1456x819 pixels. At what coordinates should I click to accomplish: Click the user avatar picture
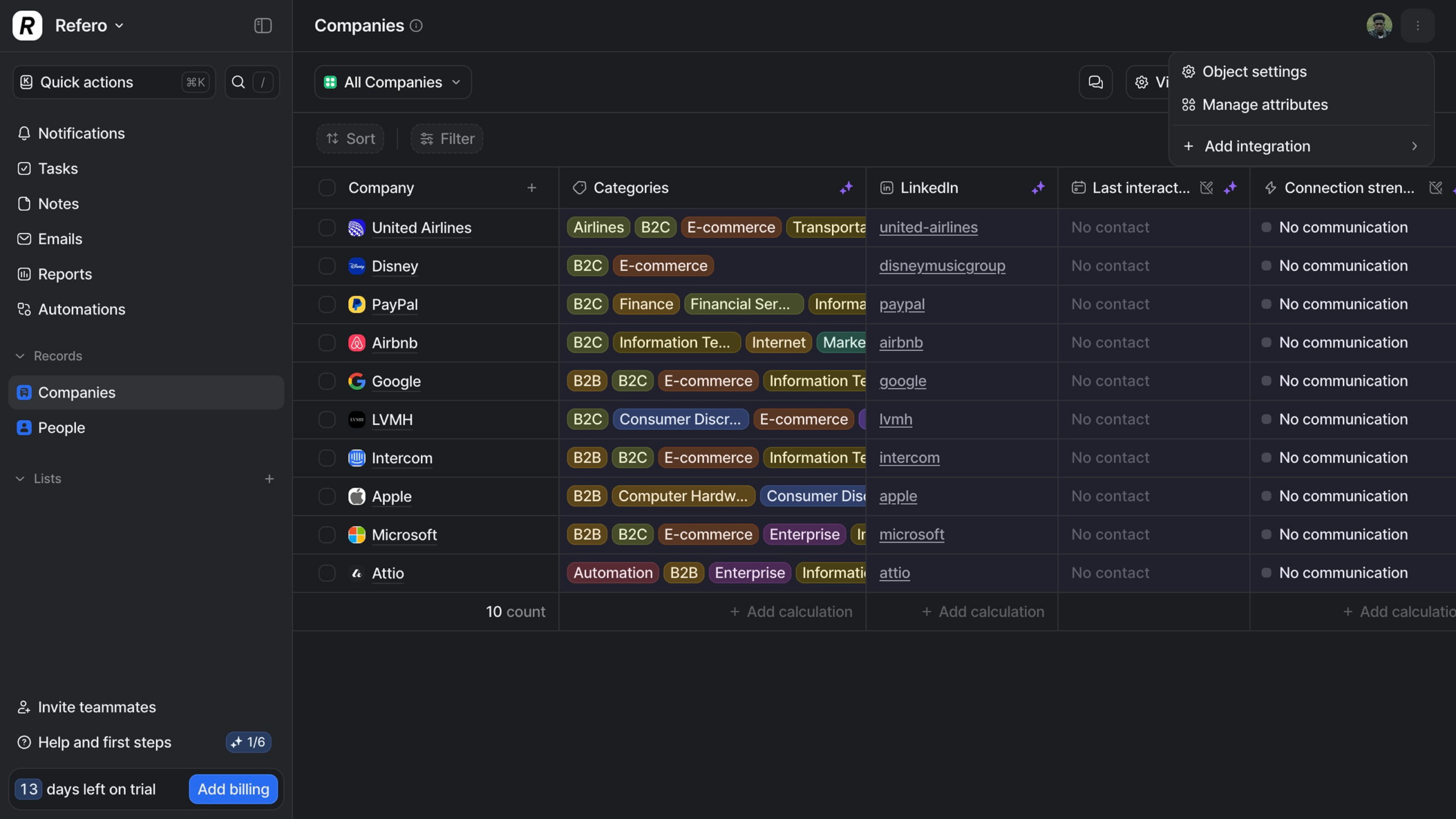(x=1379, y=26)
